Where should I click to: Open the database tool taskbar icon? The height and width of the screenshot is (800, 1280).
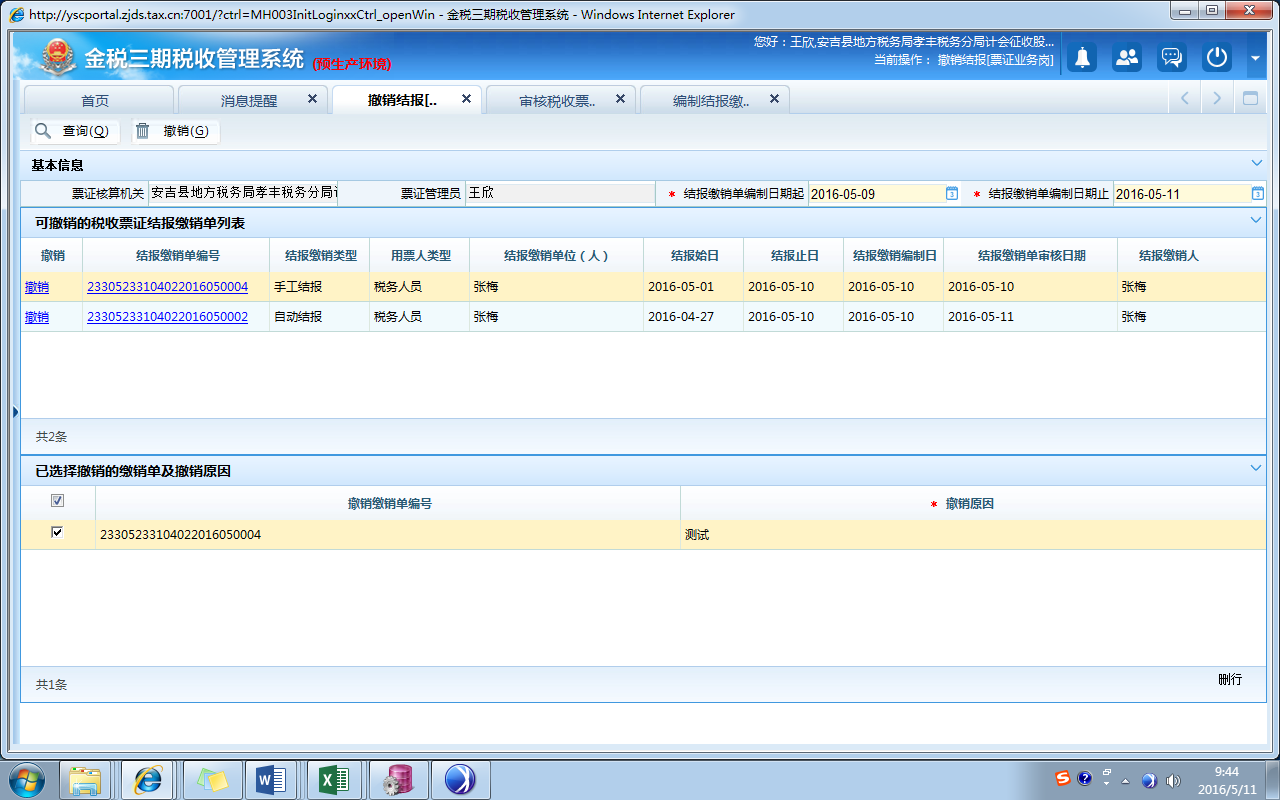click(398, 779)
